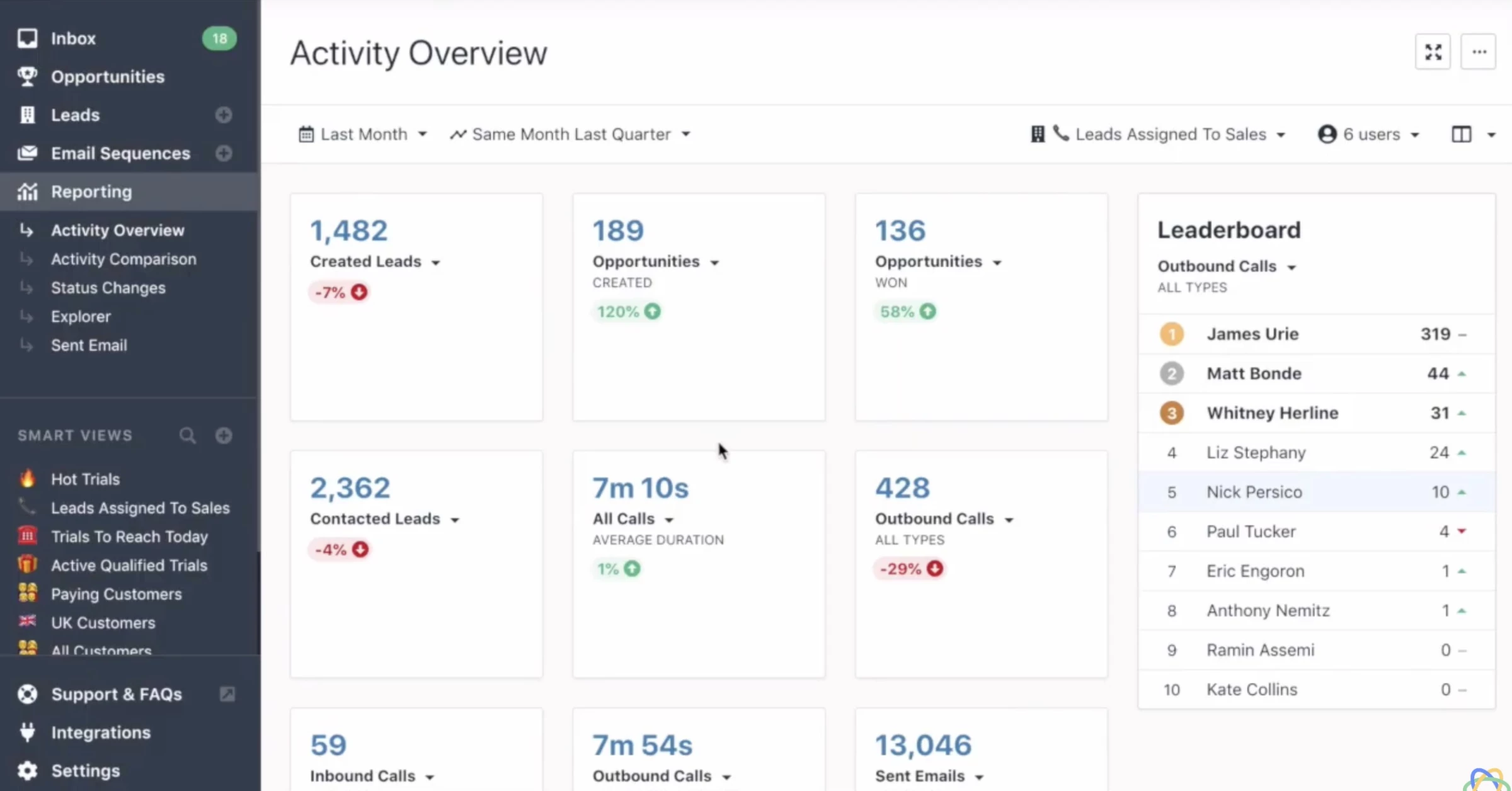Viewport: 1512px width, 791px height.
Task: Open UK Customers smart view
Action: 103,623
